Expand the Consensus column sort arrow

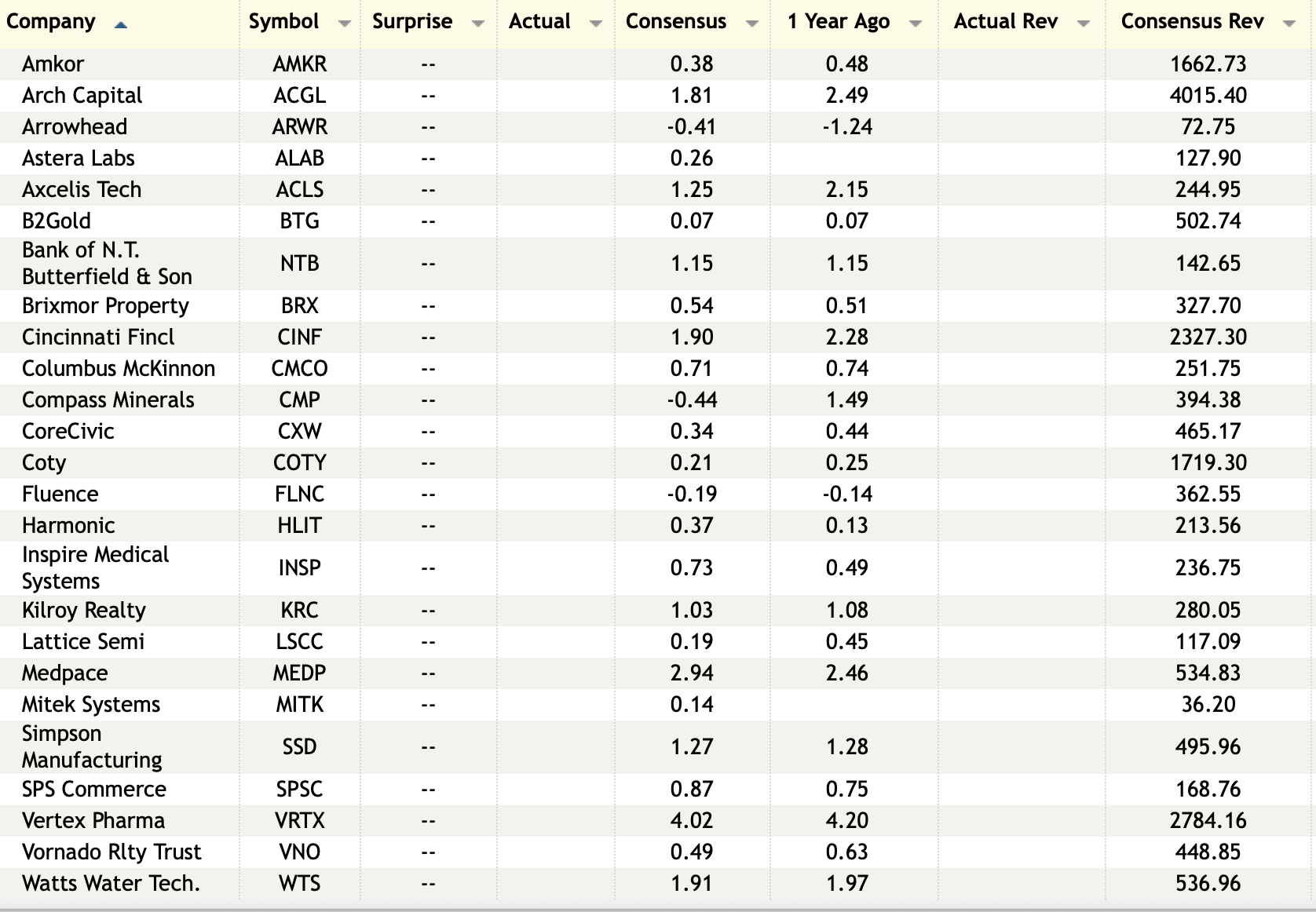click(x=751, y=24)
